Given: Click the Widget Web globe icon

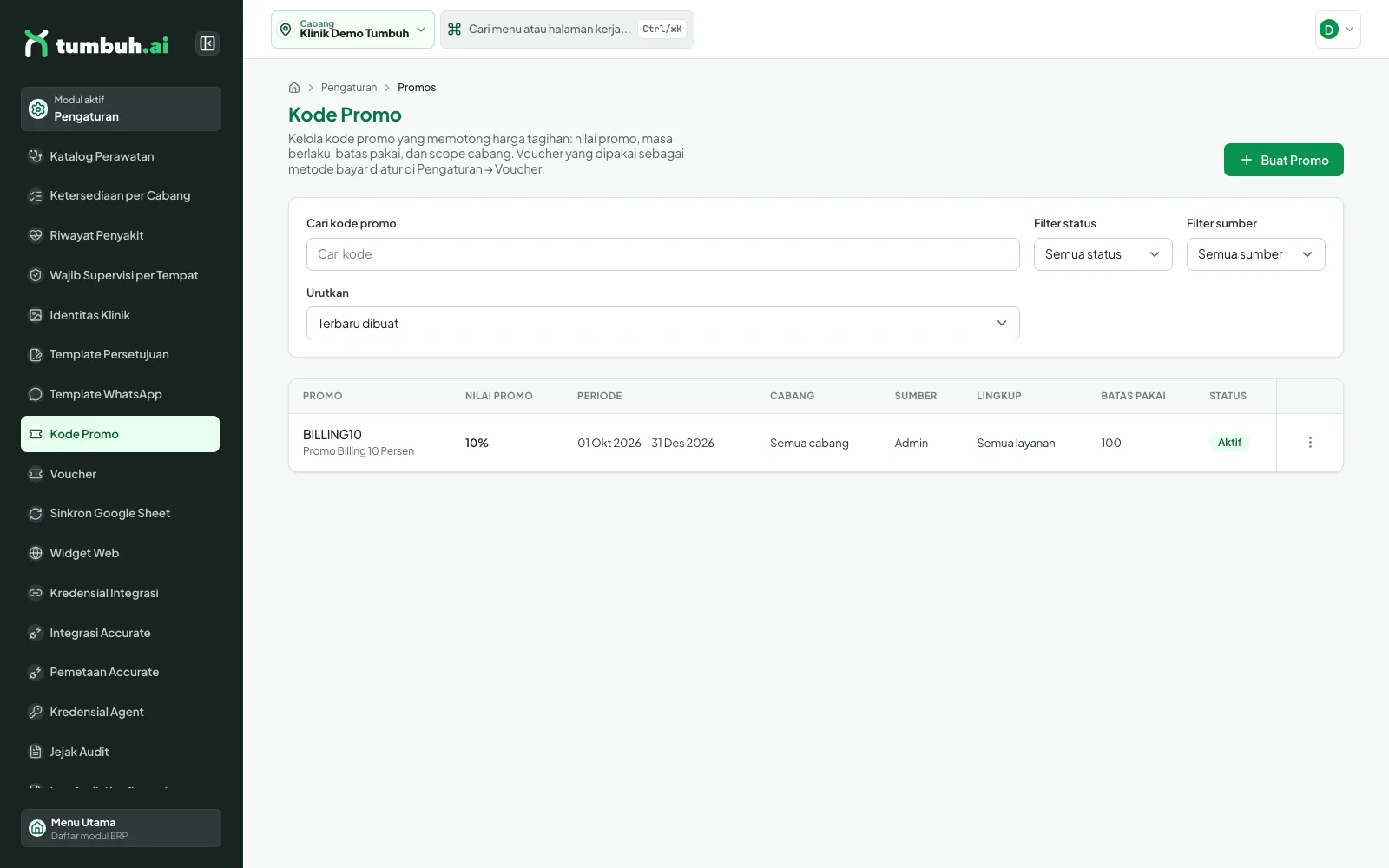Looking at the screenshot, I should 36,553.
